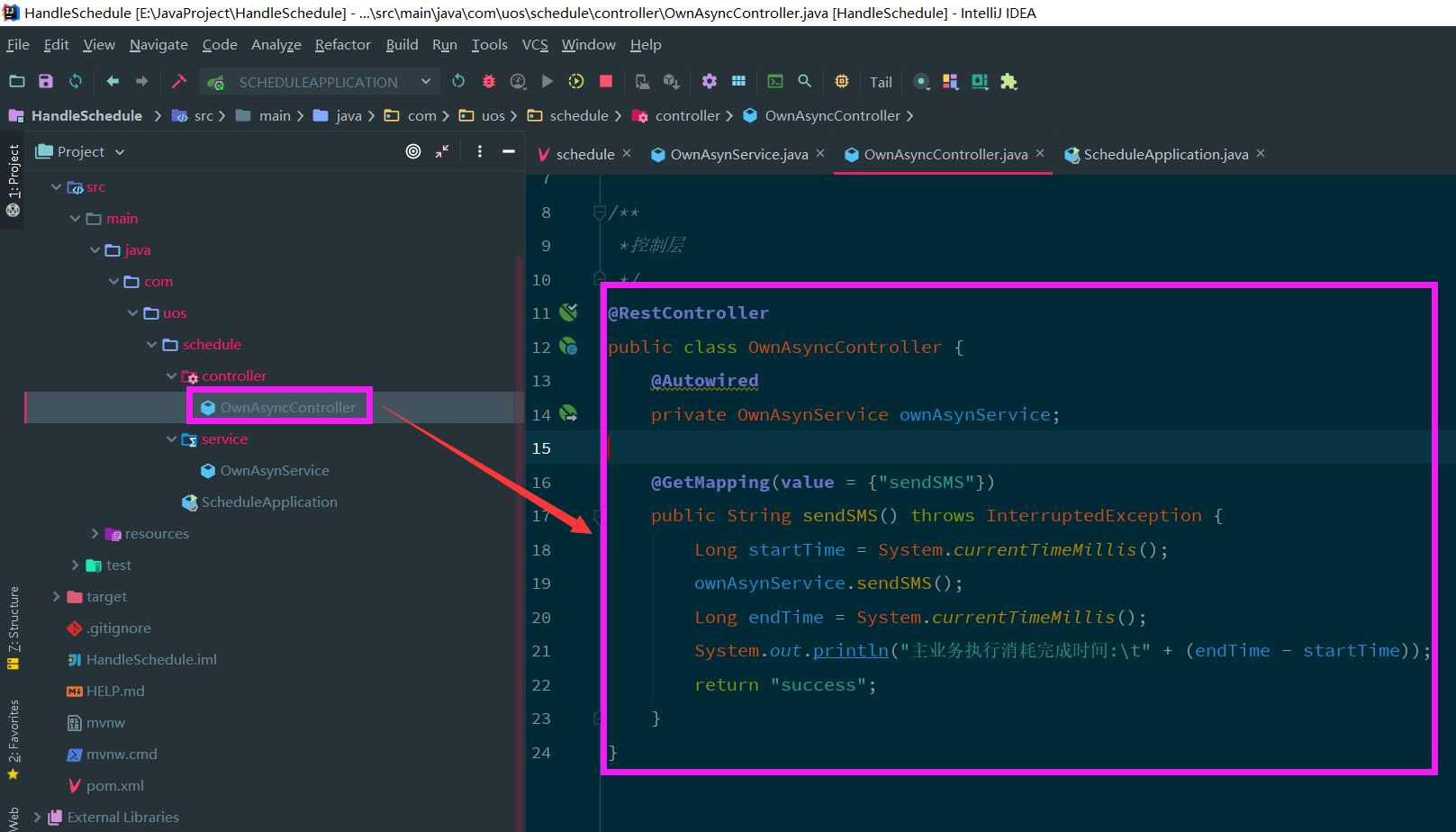Stop the application with the red square

click(x=606, y=81)
